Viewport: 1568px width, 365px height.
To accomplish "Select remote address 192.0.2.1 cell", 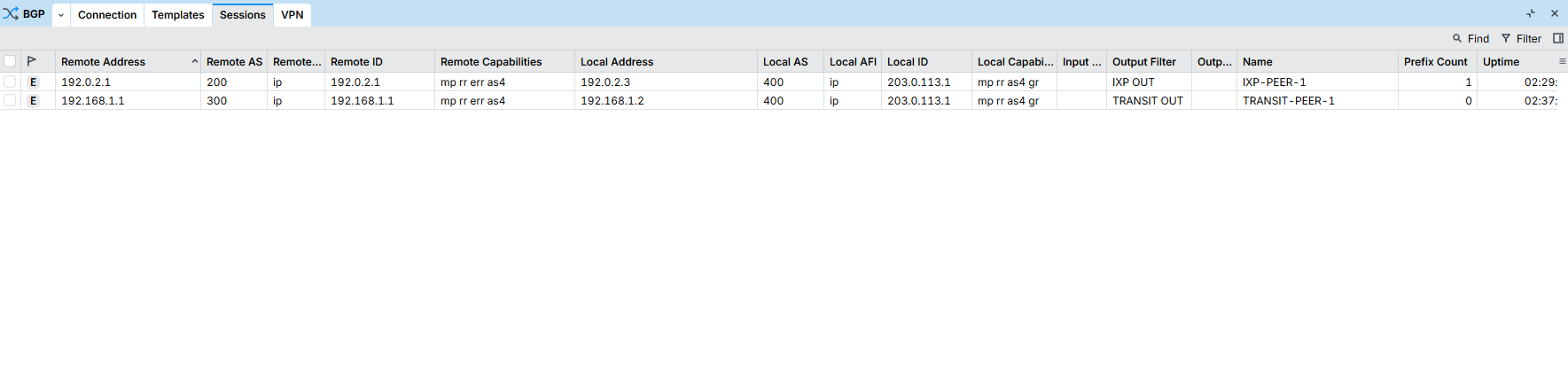I will (128, 82).
